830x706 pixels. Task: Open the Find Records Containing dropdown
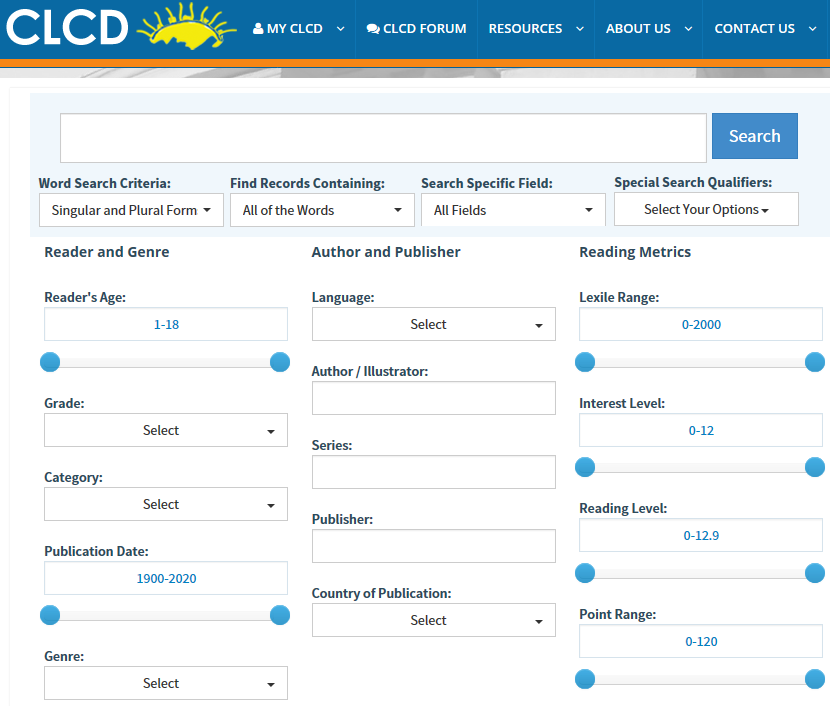[322, 210]
